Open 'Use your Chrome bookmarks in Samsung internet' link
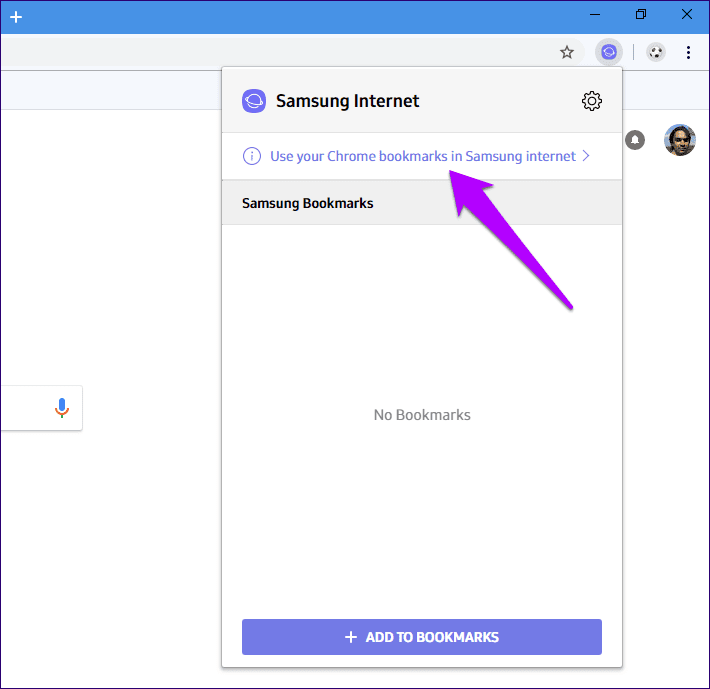 click(x=422, y=156)
